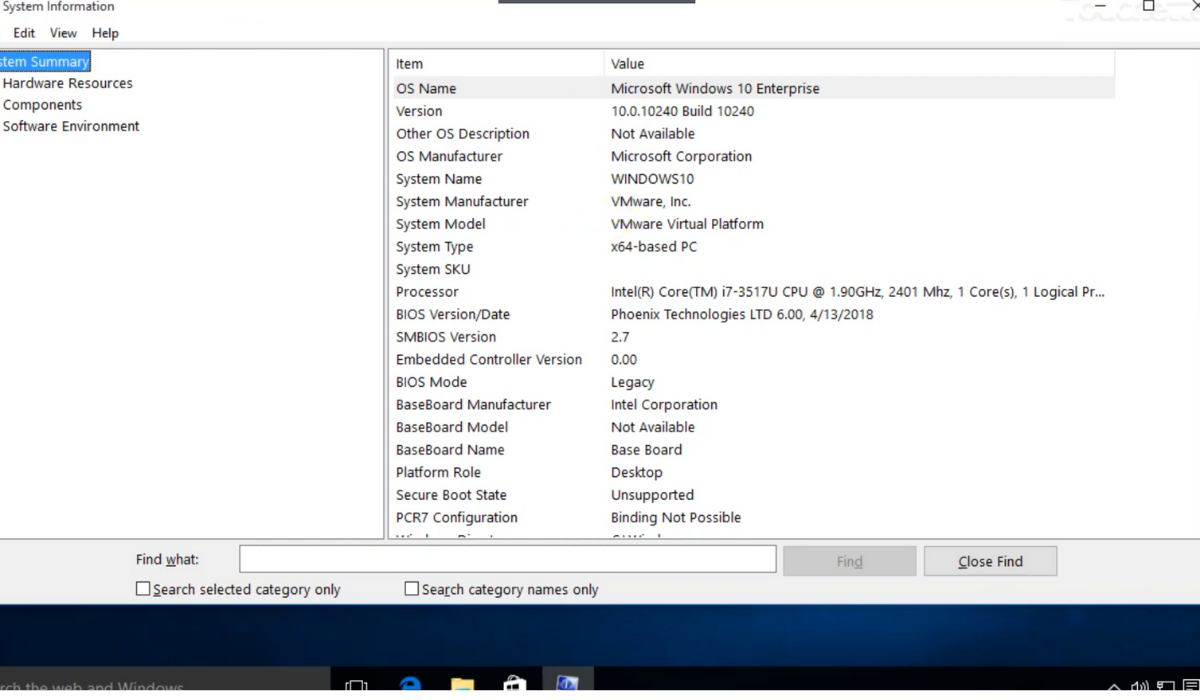Select the System Model item
The width and height of the screenshot is (1200, 700).
tap(441, 224)
